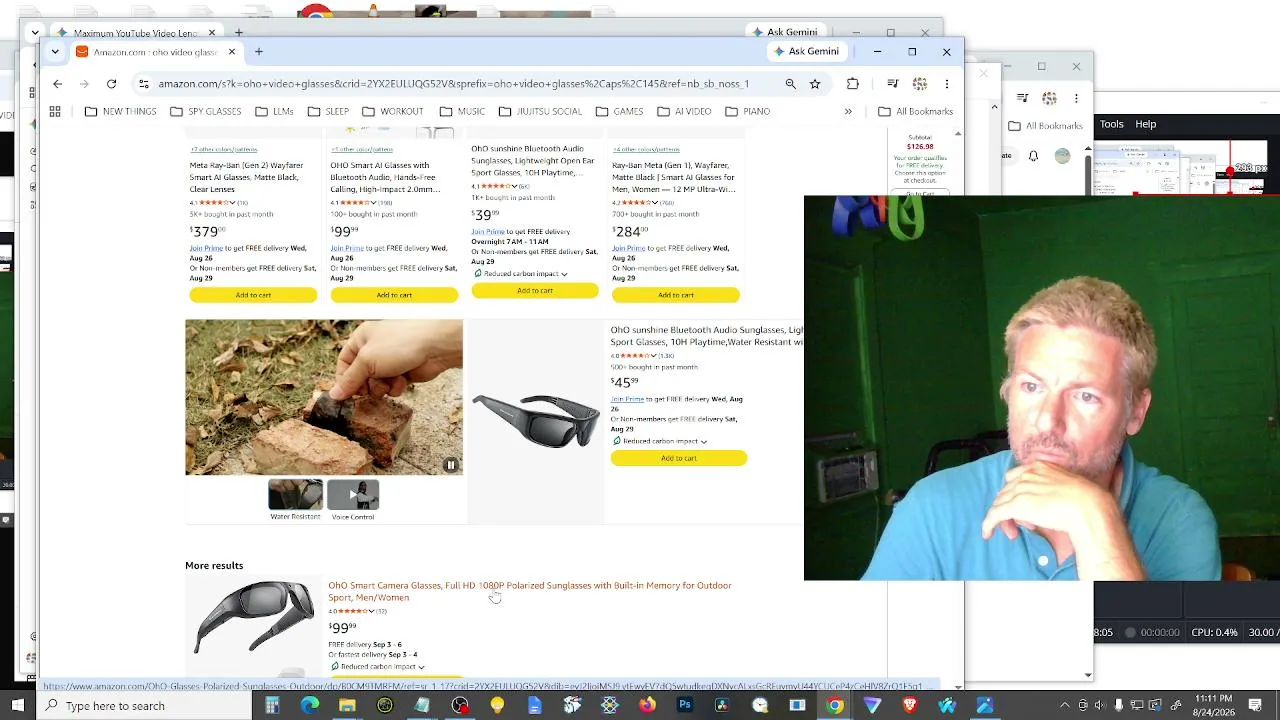Expand the tab search dropdown of Amazon window

click(x=55, y=52)
